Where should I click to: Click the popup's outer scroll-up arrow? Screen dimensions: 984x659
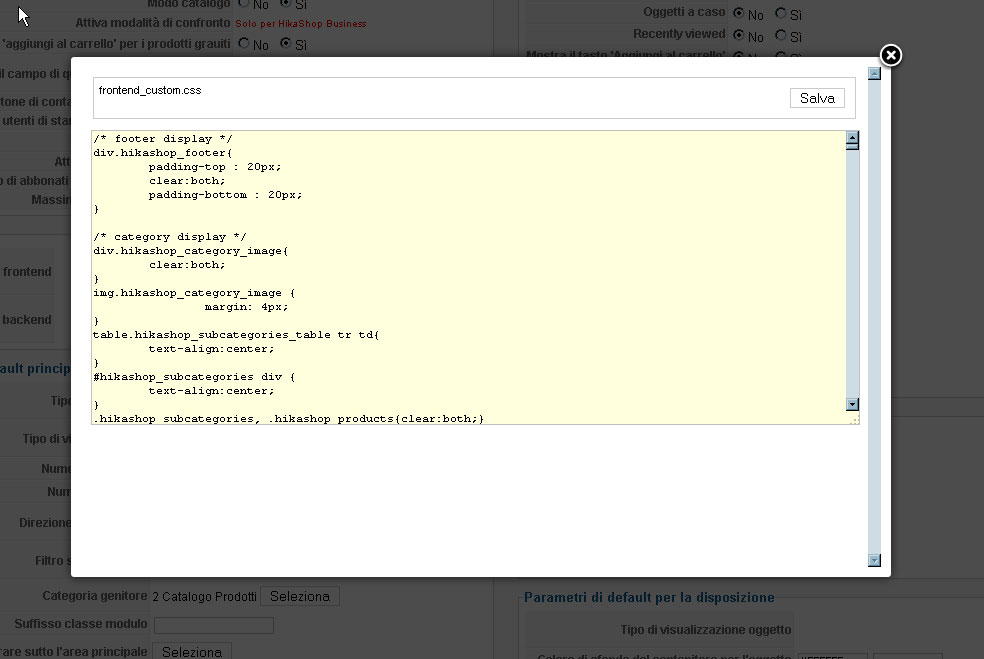coord(874,73)
